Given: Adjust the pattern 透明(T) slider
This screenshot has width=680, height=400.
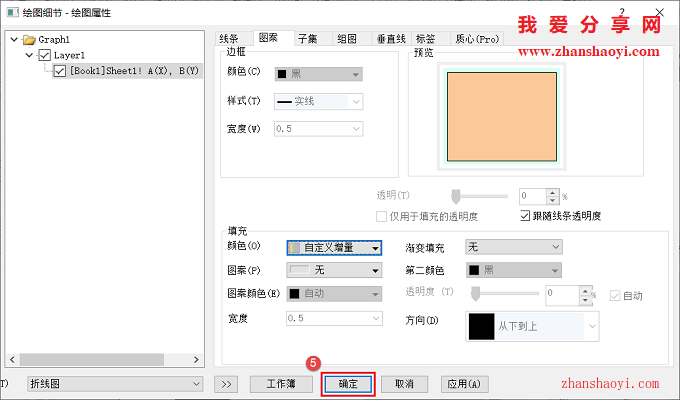Looking at the screenshot, I should point(455,196).
